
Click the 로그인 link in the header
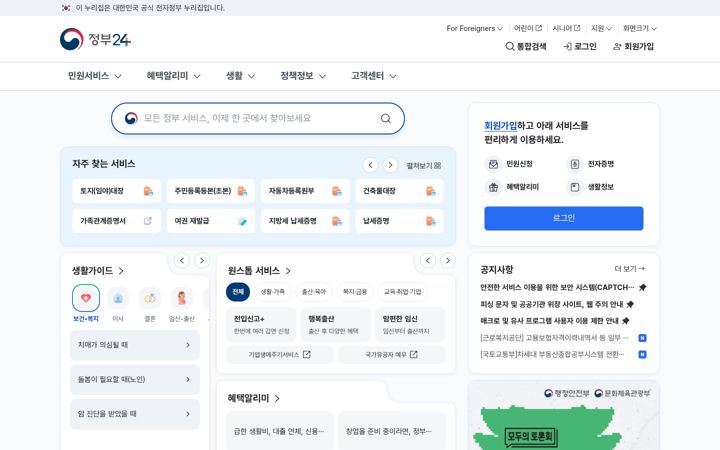580,46
